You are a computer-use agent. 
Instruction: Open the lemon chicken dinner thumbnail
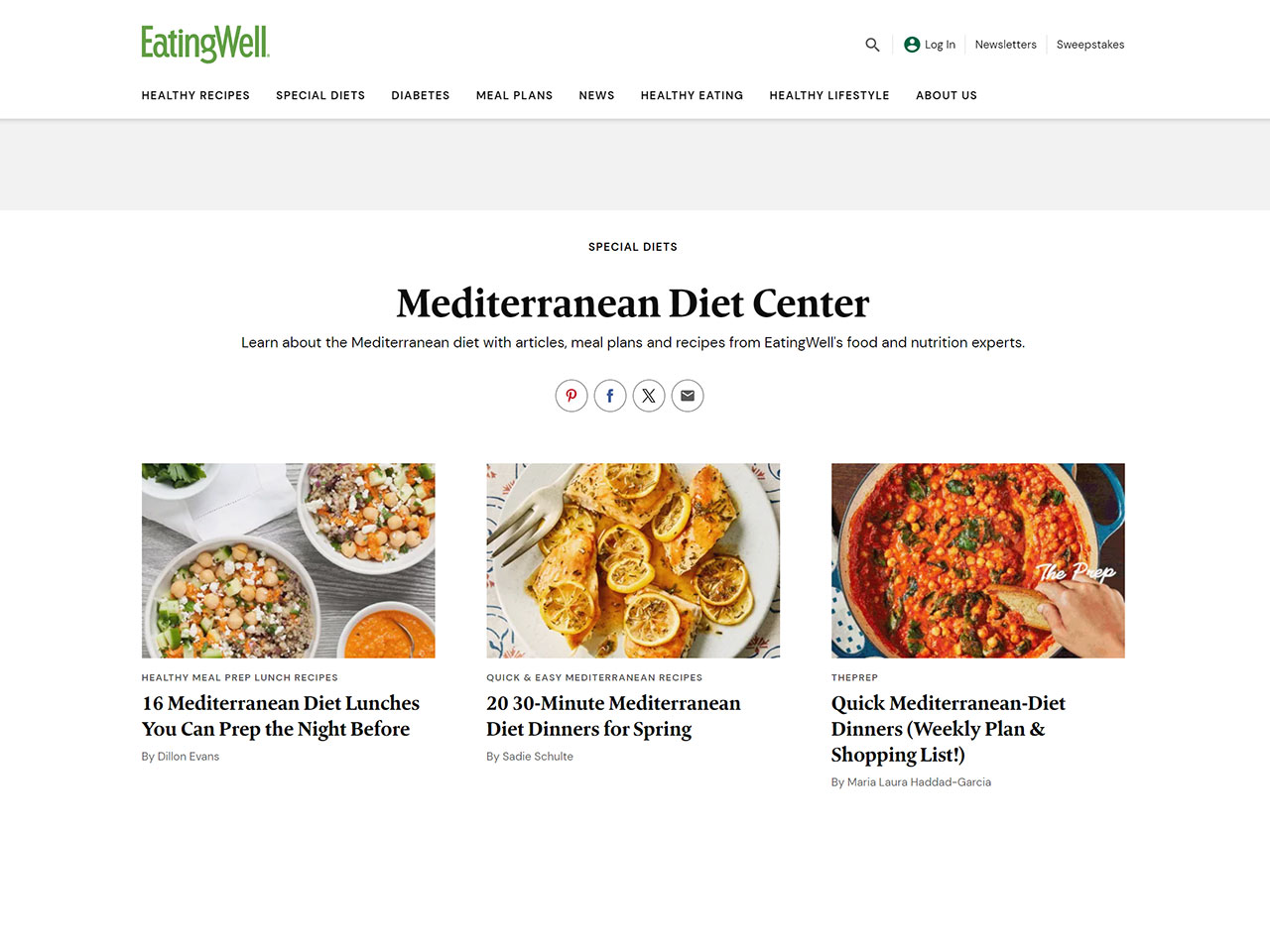(x=633, y=560)
